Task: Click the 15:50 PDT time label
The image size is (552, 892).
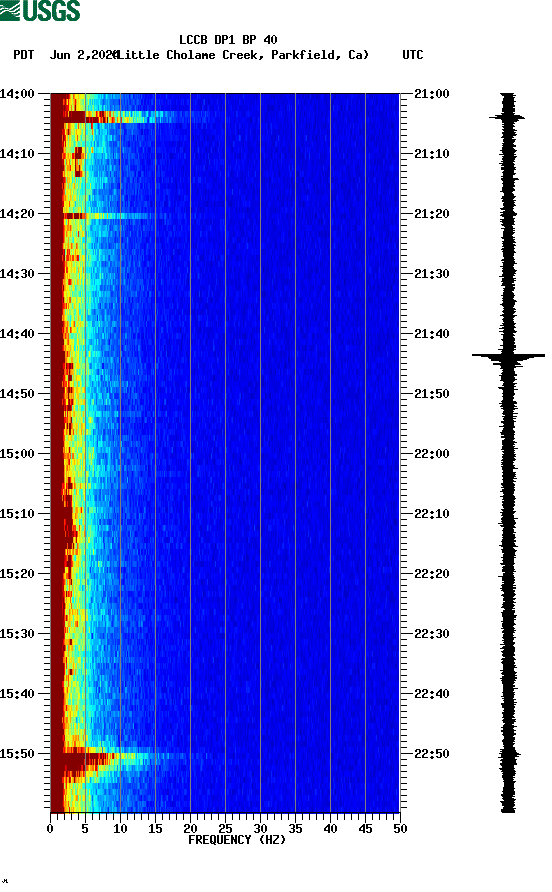Action: [17, 754]
